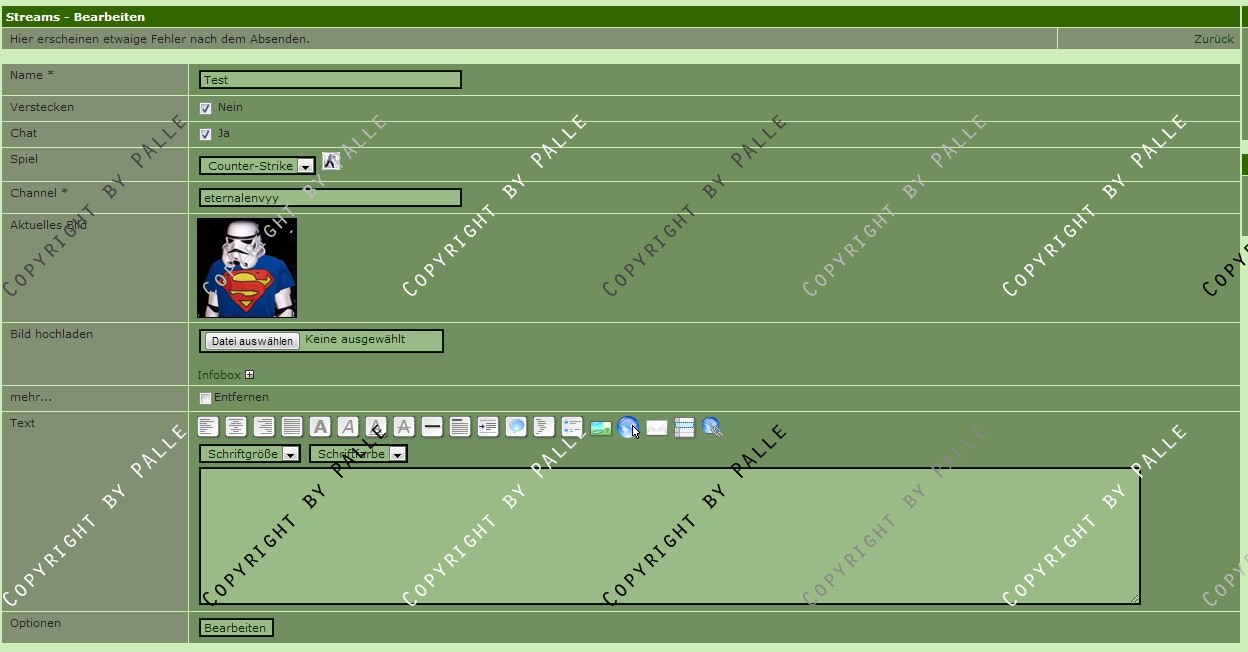Image resolution: width=1248 pixels, height=652 pixels.
Task: Open the Schriftgröße dropdown
Action: 249,454
